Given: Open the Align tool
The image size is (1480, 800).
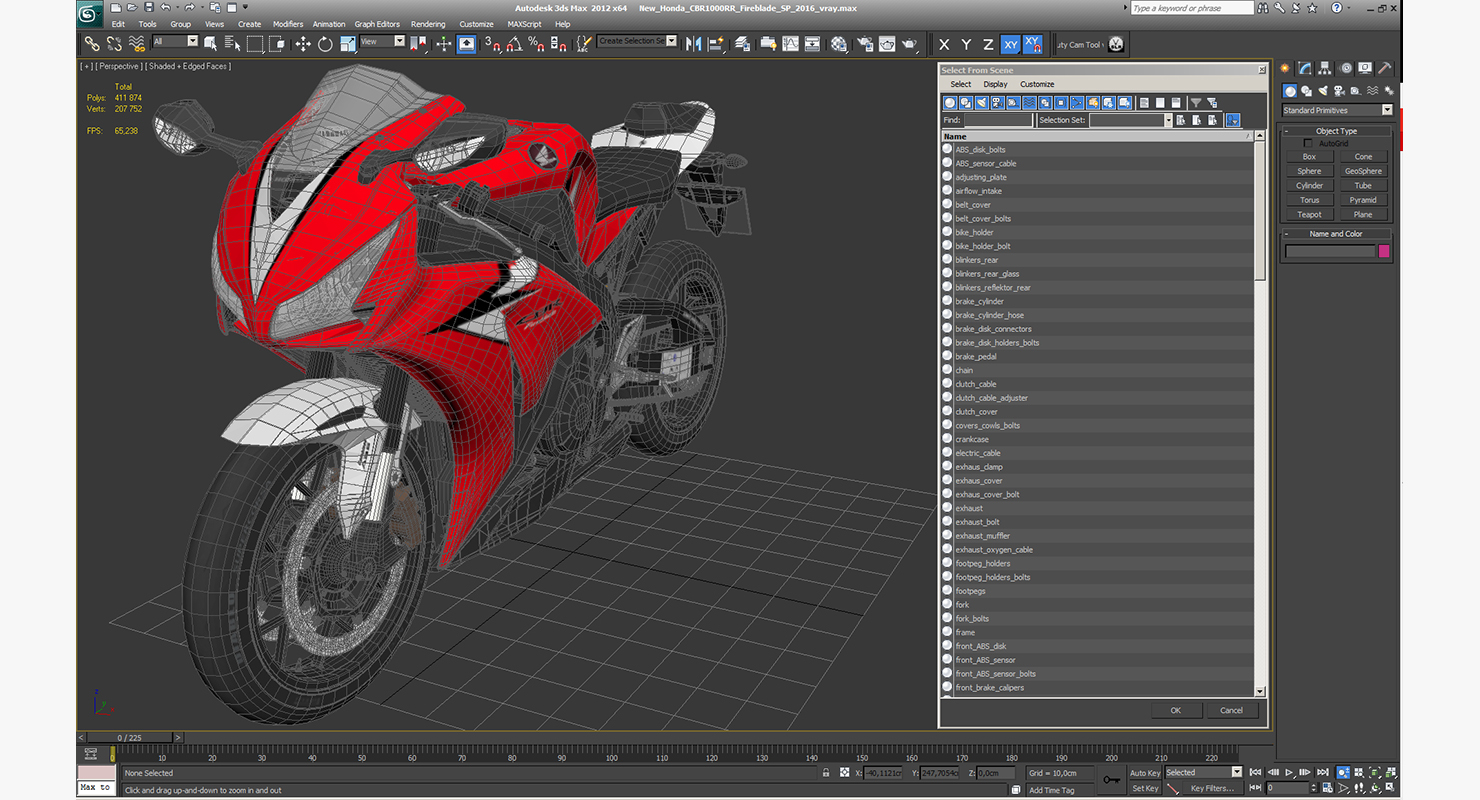Looking at the screenshot, I should [x=715, y=44].
